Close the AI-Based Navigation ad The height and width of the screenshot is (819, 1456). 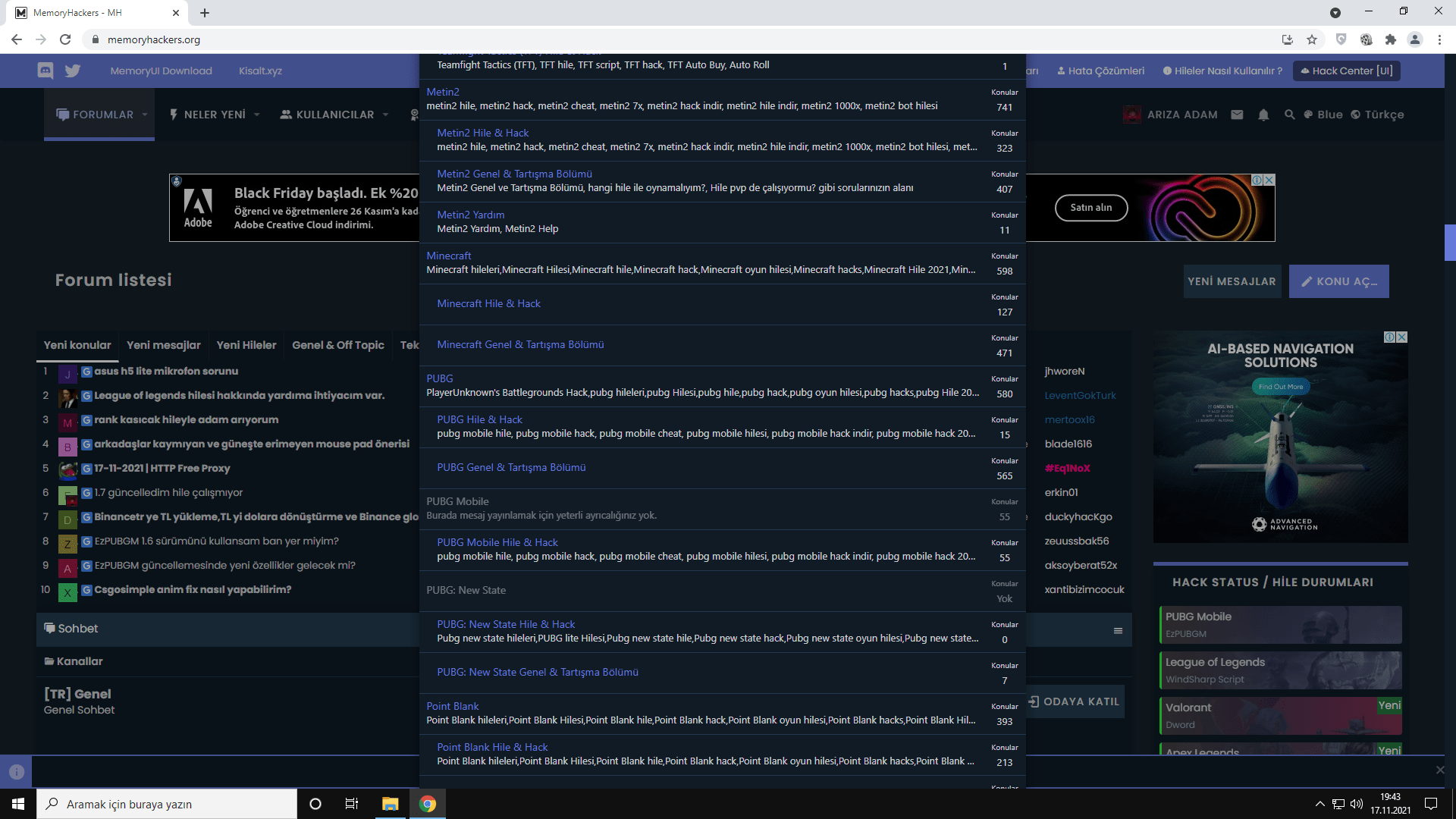pos(1402,337)
